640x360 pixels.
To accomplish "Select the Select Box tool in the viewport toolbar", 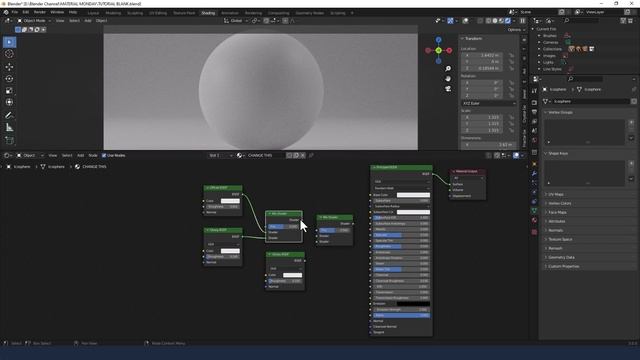I will click(9, 42).
